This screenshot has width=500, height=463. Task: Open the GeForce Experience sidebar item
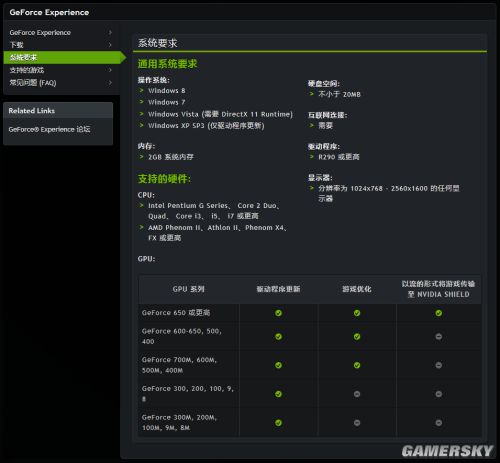coord(40,32)
